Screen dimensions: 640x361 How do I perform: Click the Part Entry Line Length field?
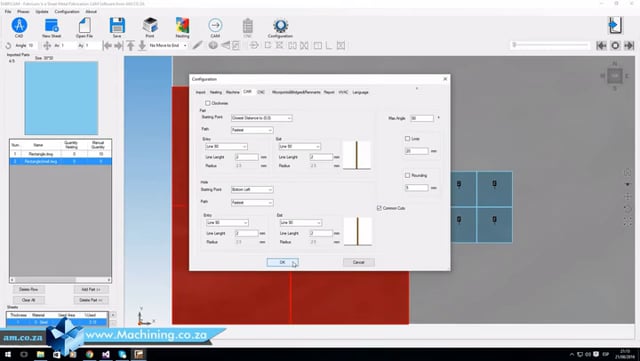tap(247, 157)
